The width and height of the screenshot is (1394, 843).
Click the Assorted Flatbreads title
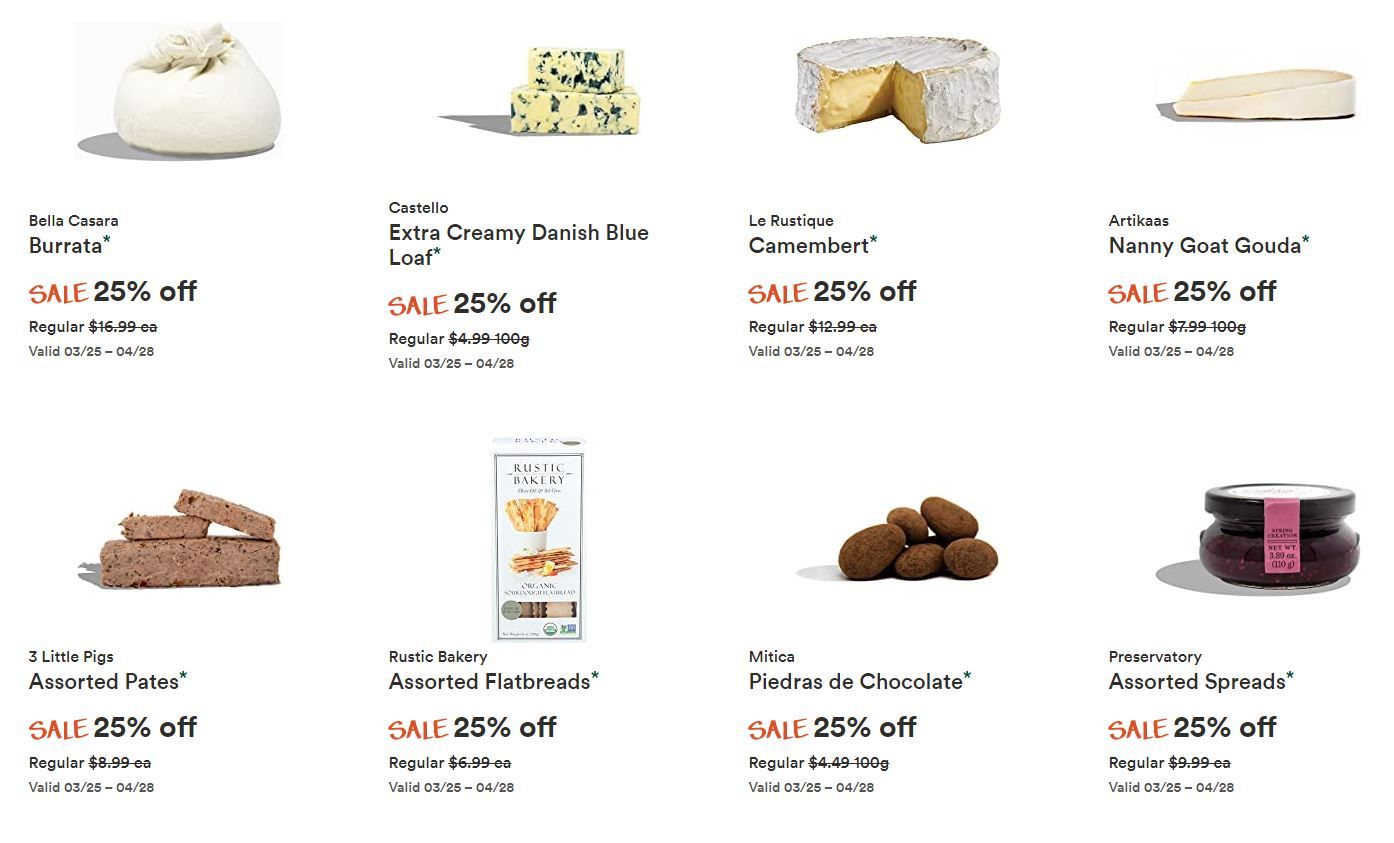(x=494, y=681)
